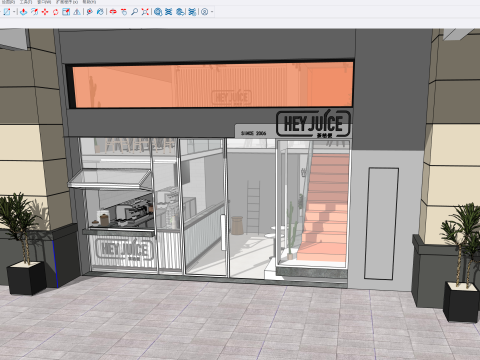Select the open awning window panel
480x360 pixels.
[x=110, y=179]
